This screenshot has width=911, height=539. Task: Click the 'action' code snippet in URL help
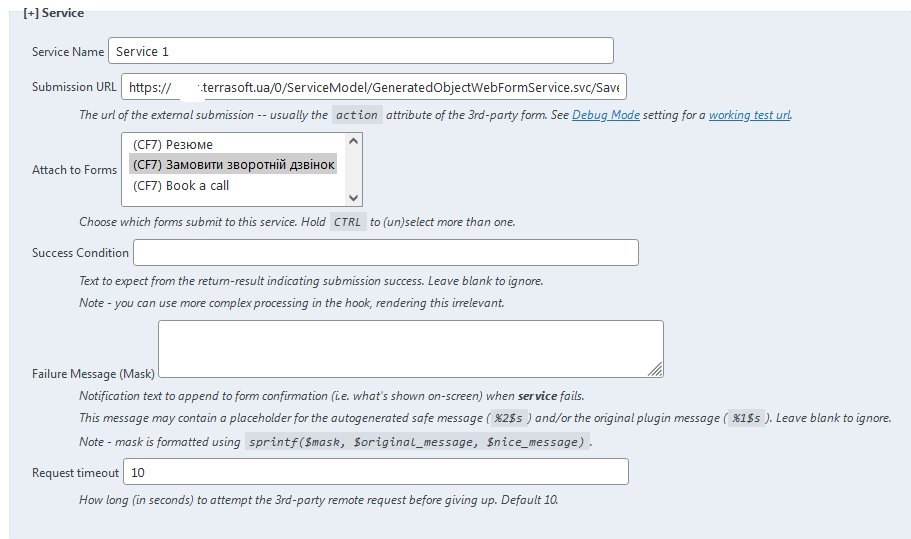pos(356,115)
